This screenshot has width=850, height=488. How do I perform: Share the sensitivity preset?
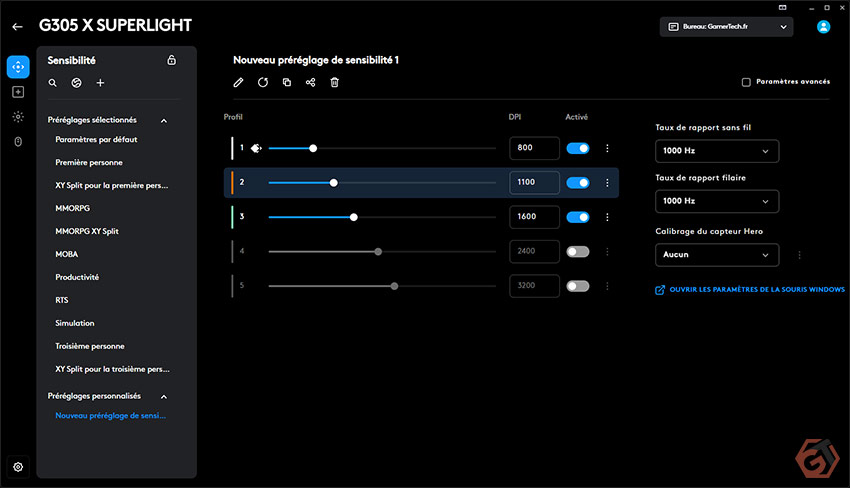[x=311, y=82]
